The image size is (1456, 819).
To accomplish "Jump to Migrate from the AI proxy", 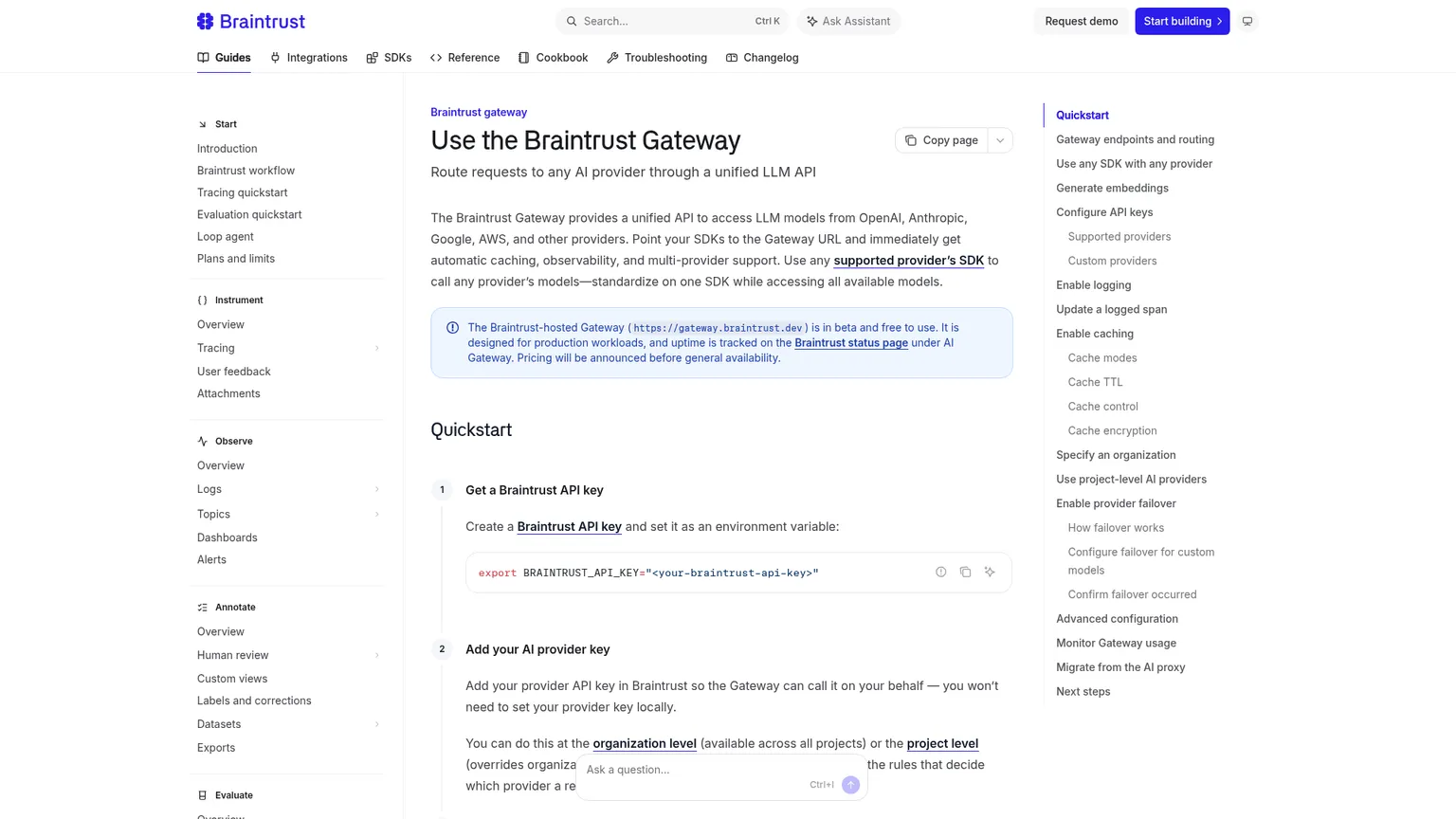I will 1120,667.
